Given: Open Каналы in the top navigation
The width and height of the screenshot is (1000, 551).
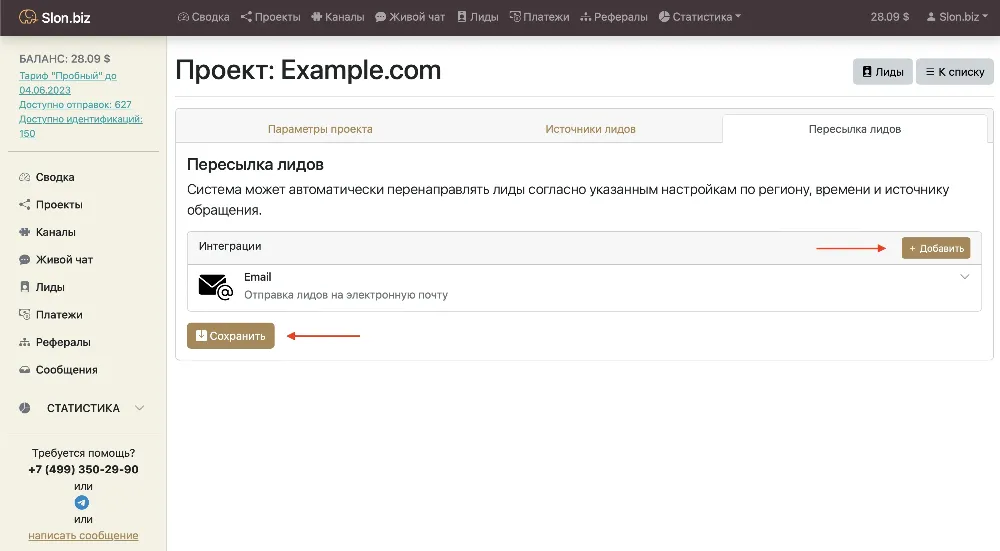Looking at the screenshot, I should click(338, 17).
